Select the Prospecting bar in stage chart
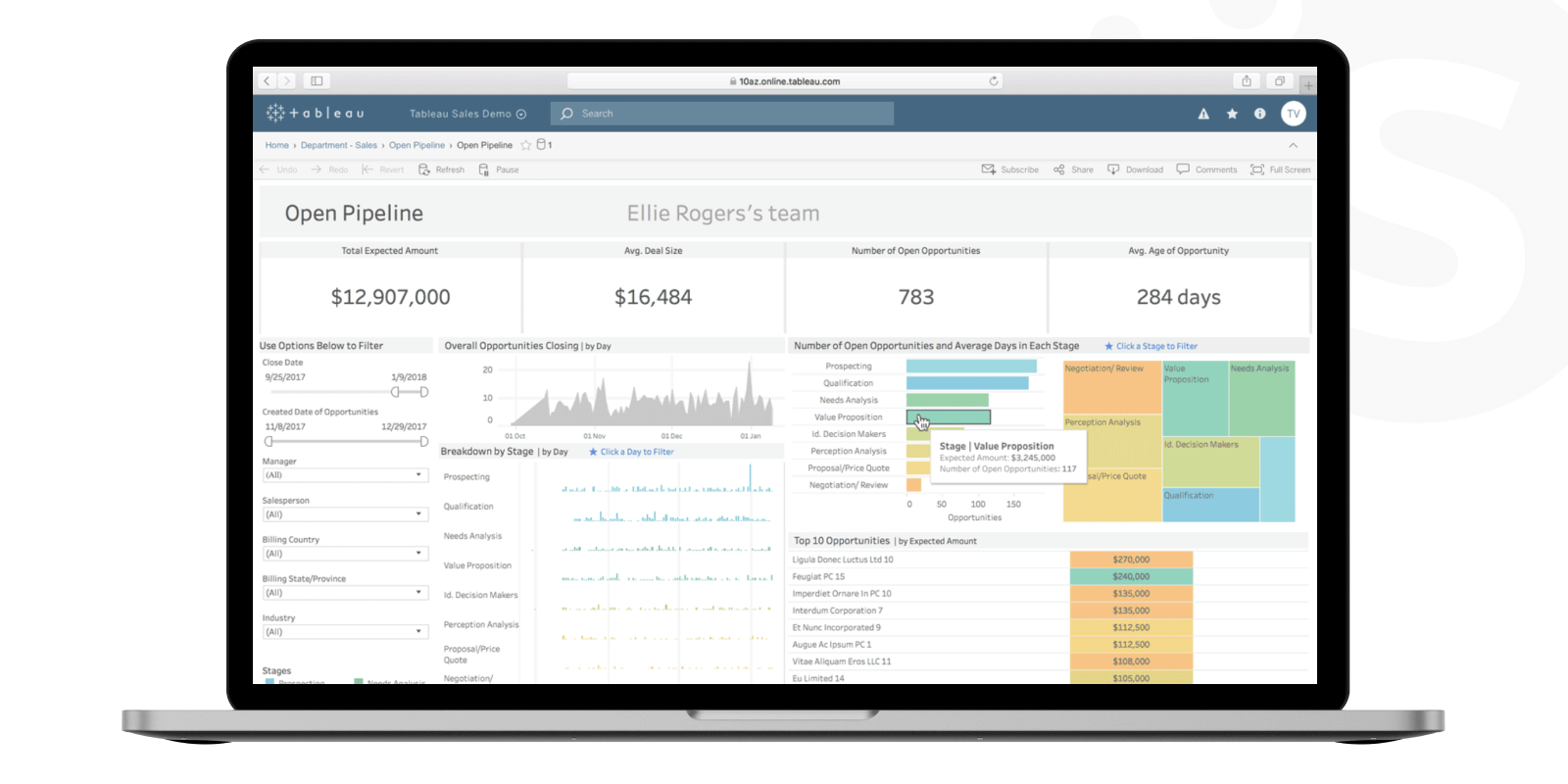This screenshot has height=784, width=1568. point(970,367)
